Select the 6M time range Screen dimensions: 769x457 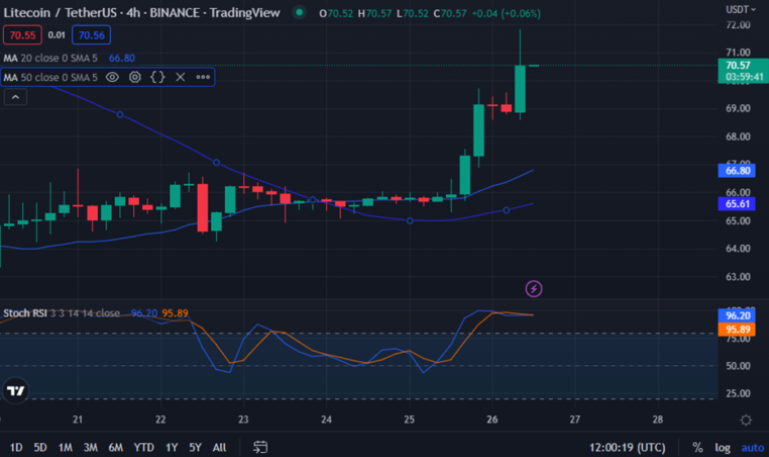coord(115,447)
